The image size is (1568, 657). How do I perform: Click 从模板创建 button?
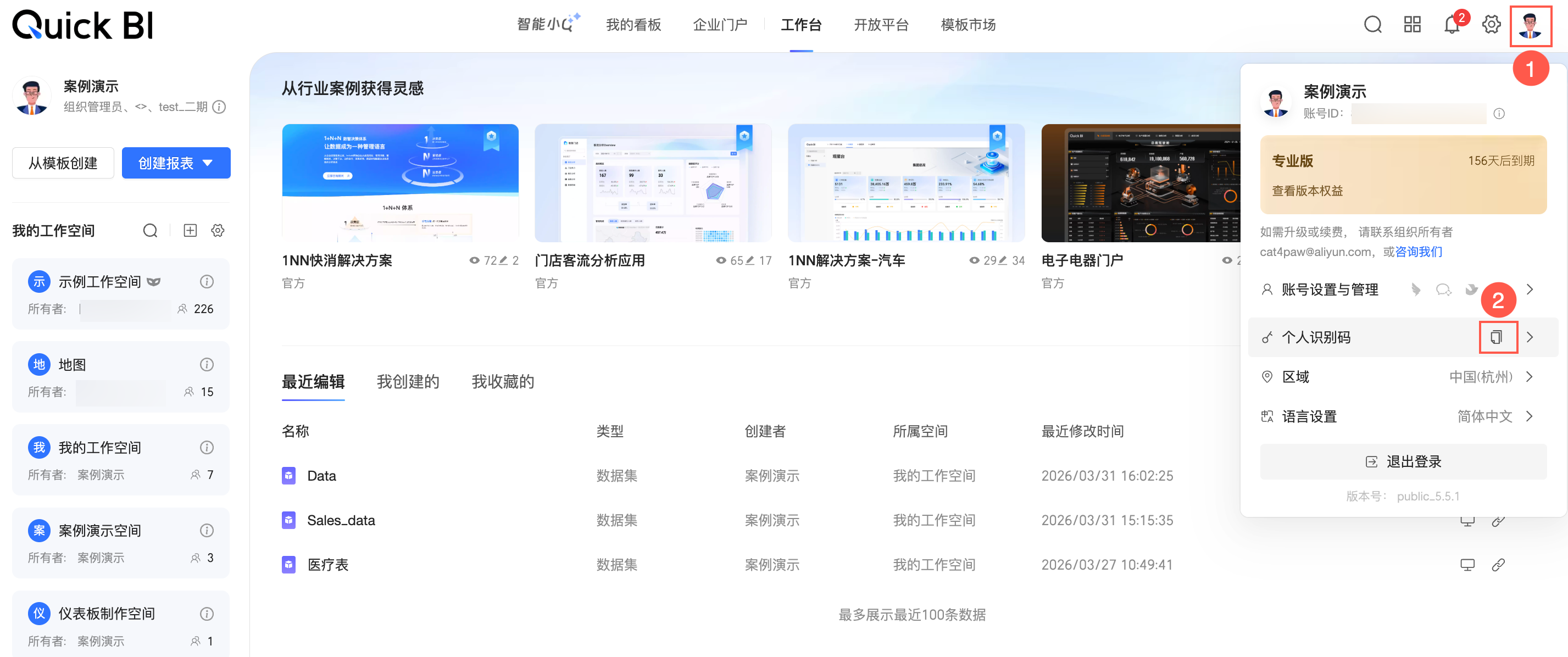click(63, 163)
